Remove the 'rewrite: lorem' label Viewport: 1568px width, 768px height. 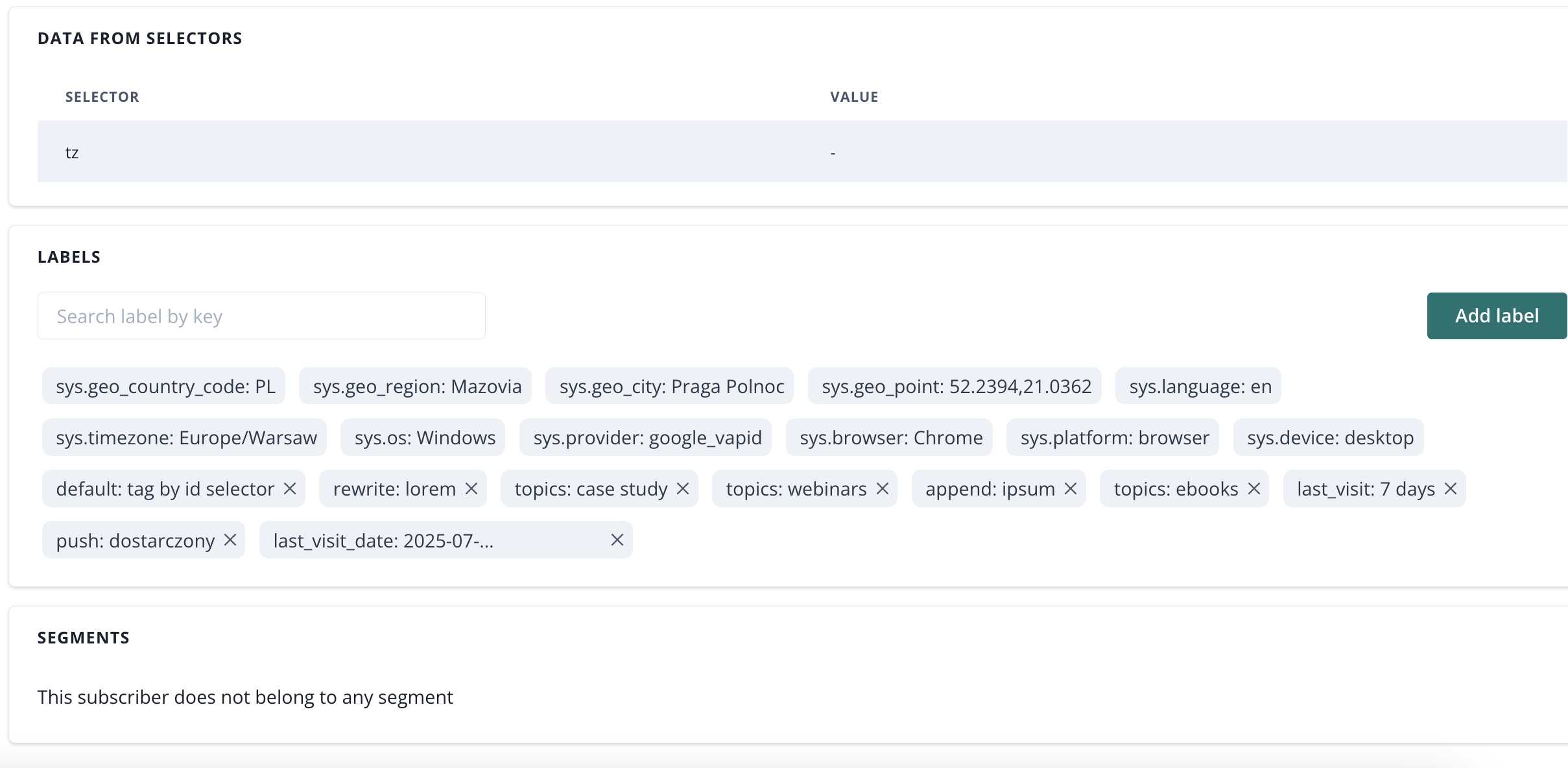tap(471, 488)
